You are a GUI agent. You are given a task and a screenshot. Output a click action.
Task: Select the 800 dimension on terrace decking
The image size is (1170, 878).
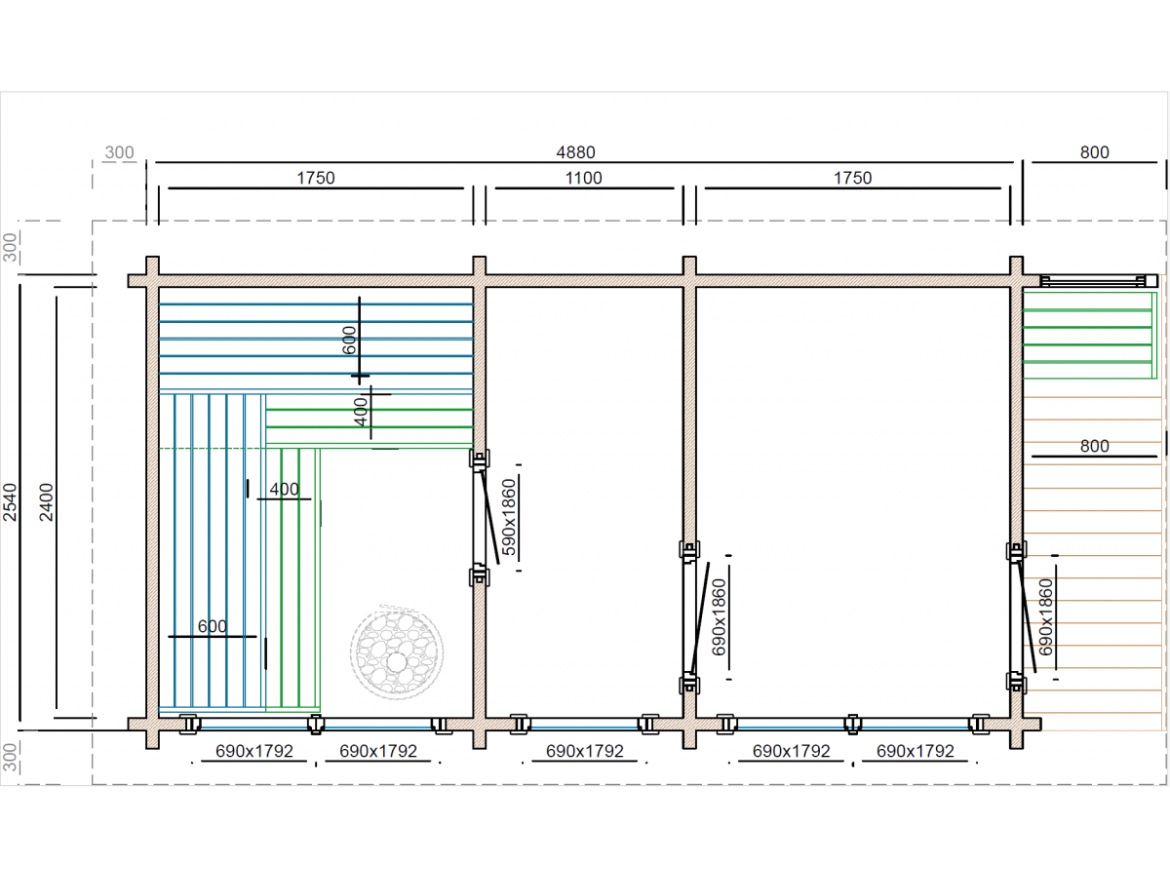[x=1094, y=446]
